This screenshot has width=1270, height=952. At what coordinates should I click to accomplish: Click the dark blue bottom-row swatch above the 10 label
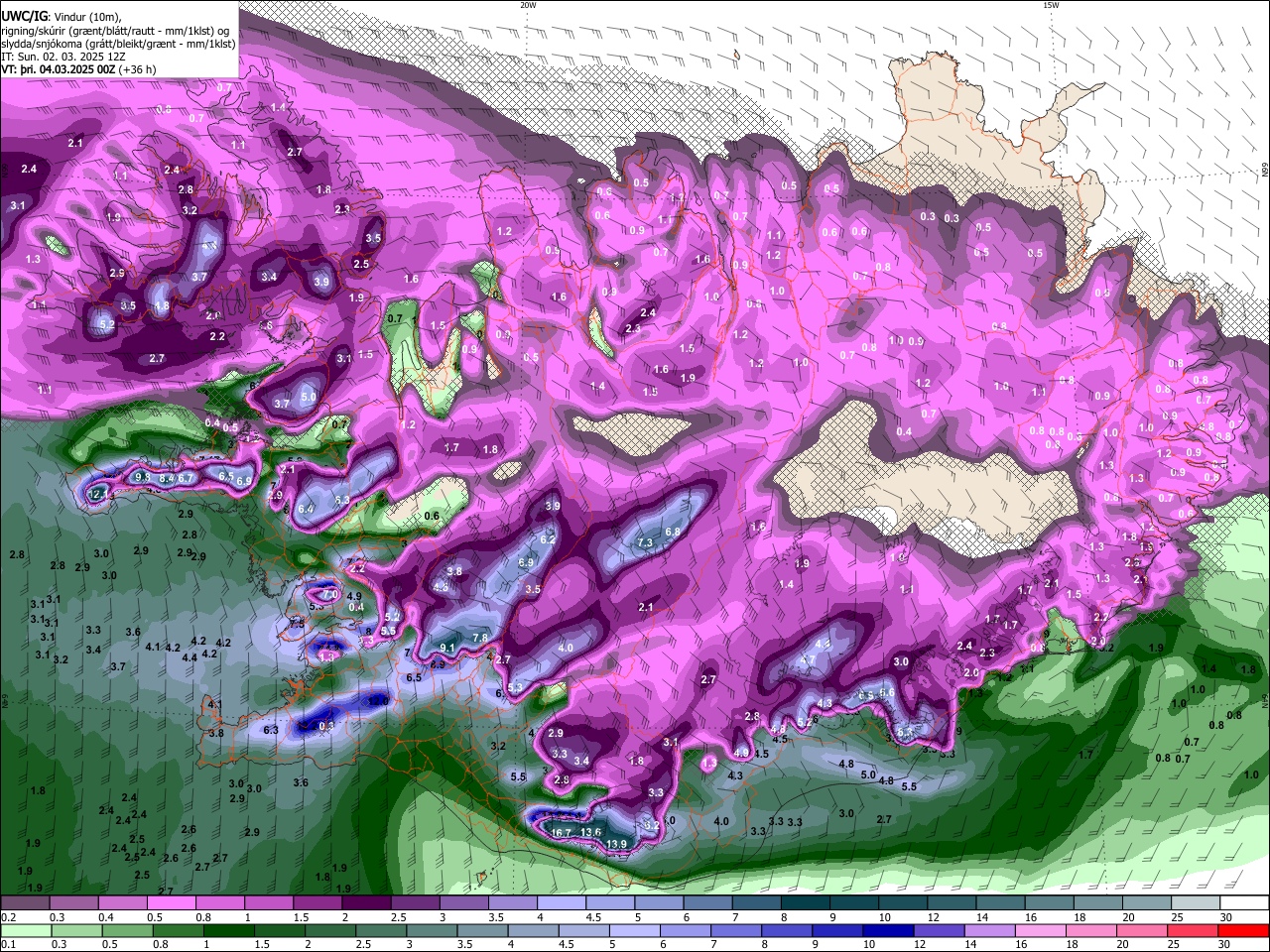pyautogui.click(x=886, y=930)
